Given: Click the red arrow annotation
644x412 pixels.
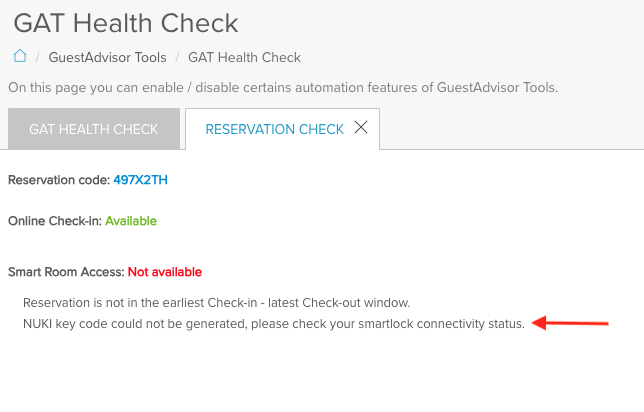Looking at the screenshot, I should [x=570, y=323].
